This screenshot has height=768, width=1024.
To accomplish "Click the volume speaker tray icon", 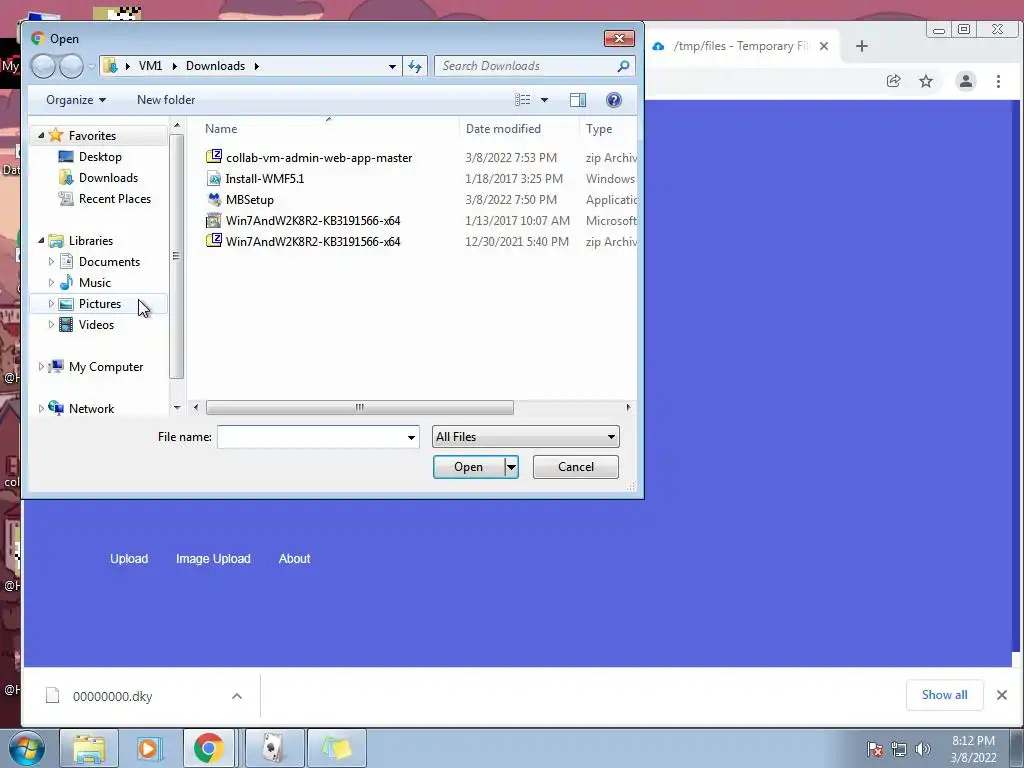I will tap(923, 749).
